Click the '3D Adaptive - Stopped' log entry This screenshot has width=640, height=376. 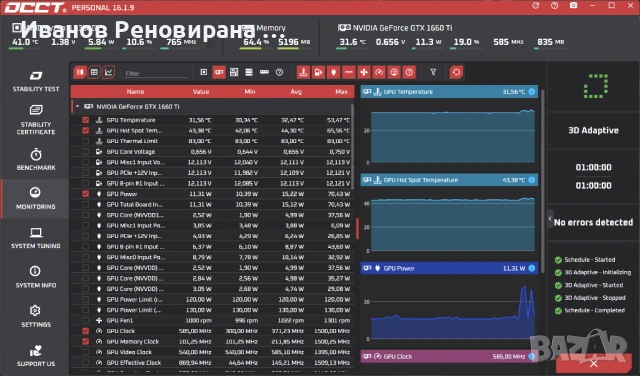[595, 298]
